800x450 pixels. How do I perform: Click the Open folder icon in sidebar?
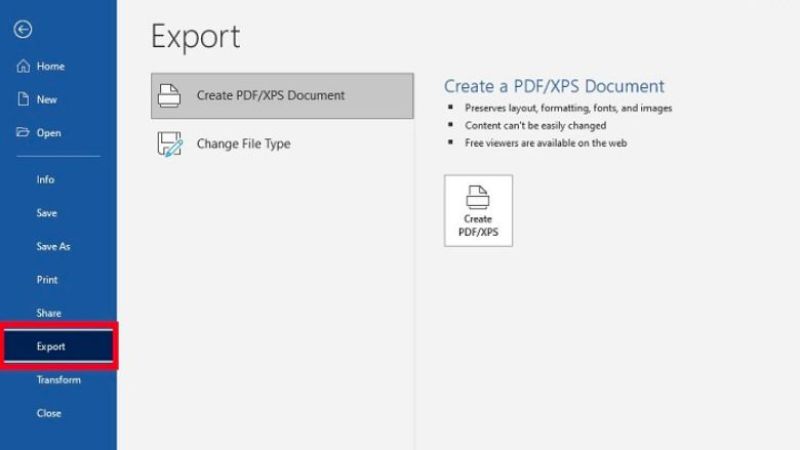pyautogui.click(x=22, y=132)
